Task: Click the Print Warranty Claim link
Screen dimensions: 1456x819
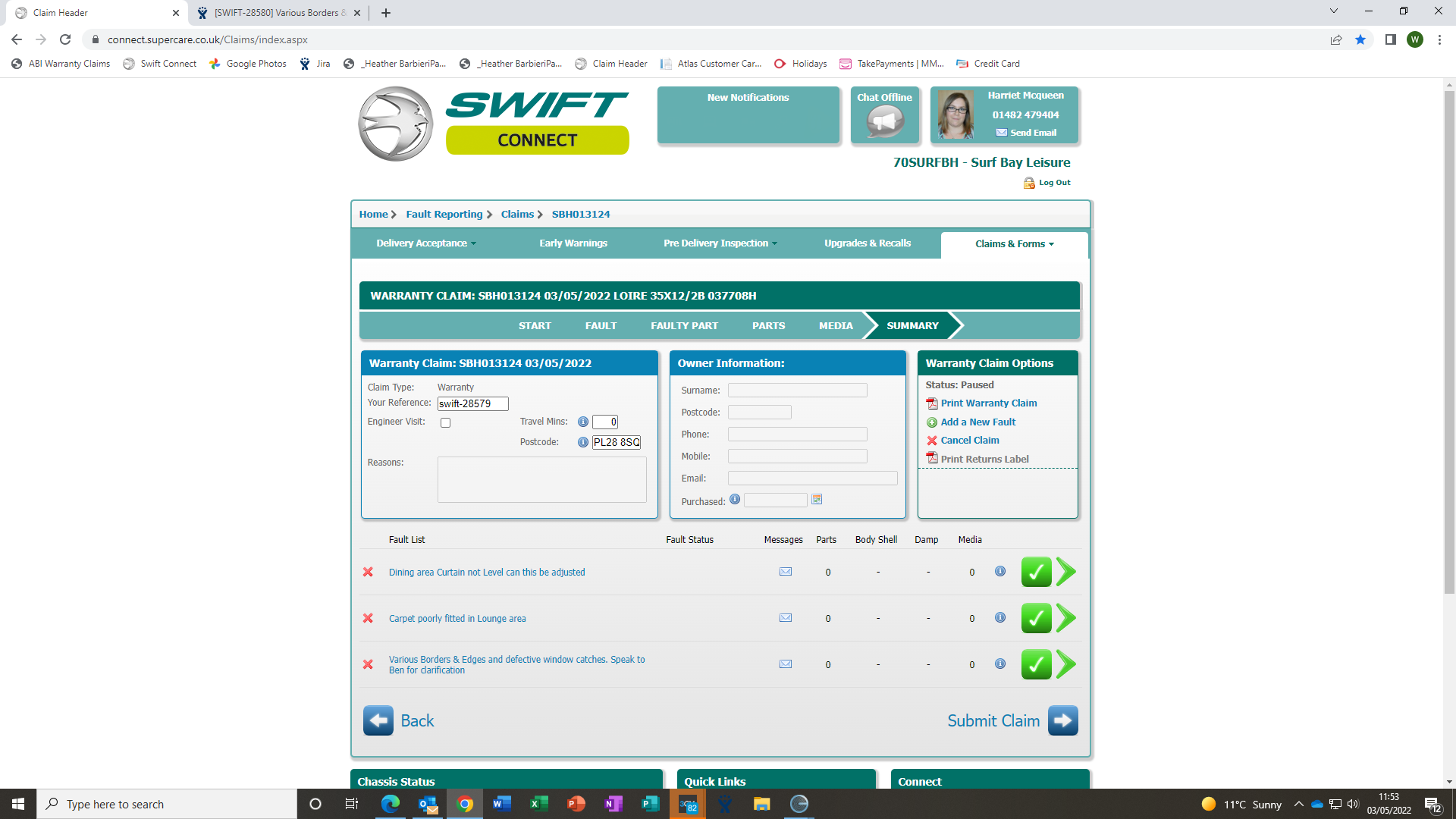Action: (x=988, y=403)
